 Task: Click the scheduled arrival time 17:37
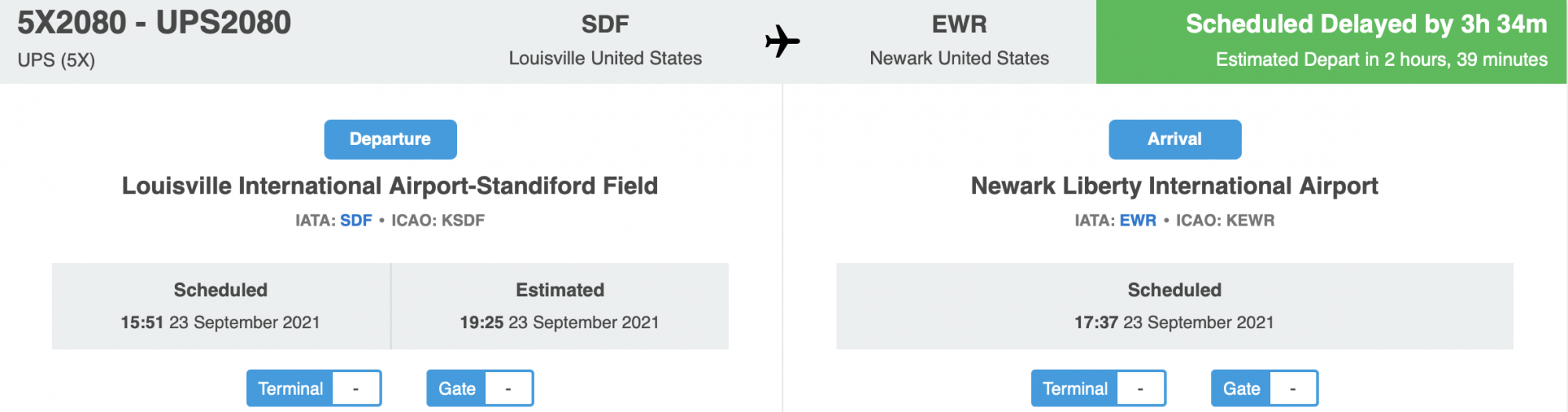[x=1096, y=323]
